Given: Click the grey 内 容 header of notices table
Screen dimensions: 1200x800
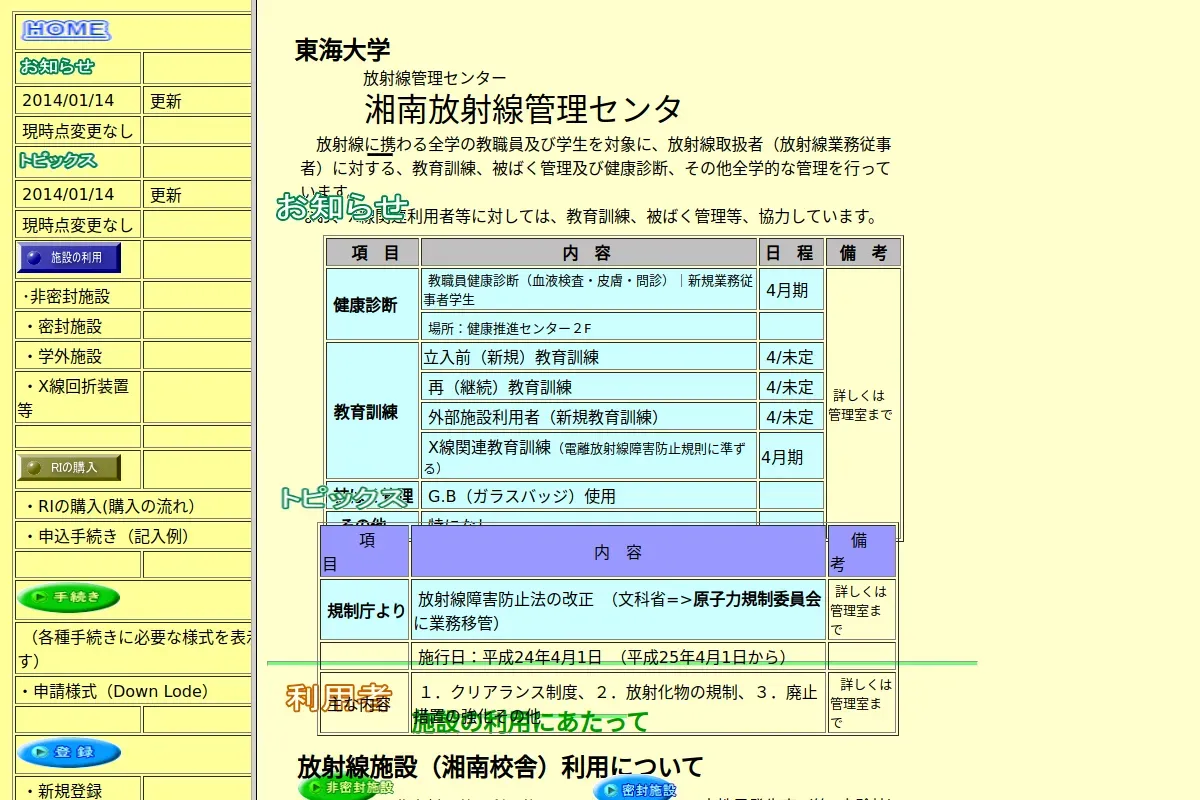Looking at the screenshot, I should 589,252.
